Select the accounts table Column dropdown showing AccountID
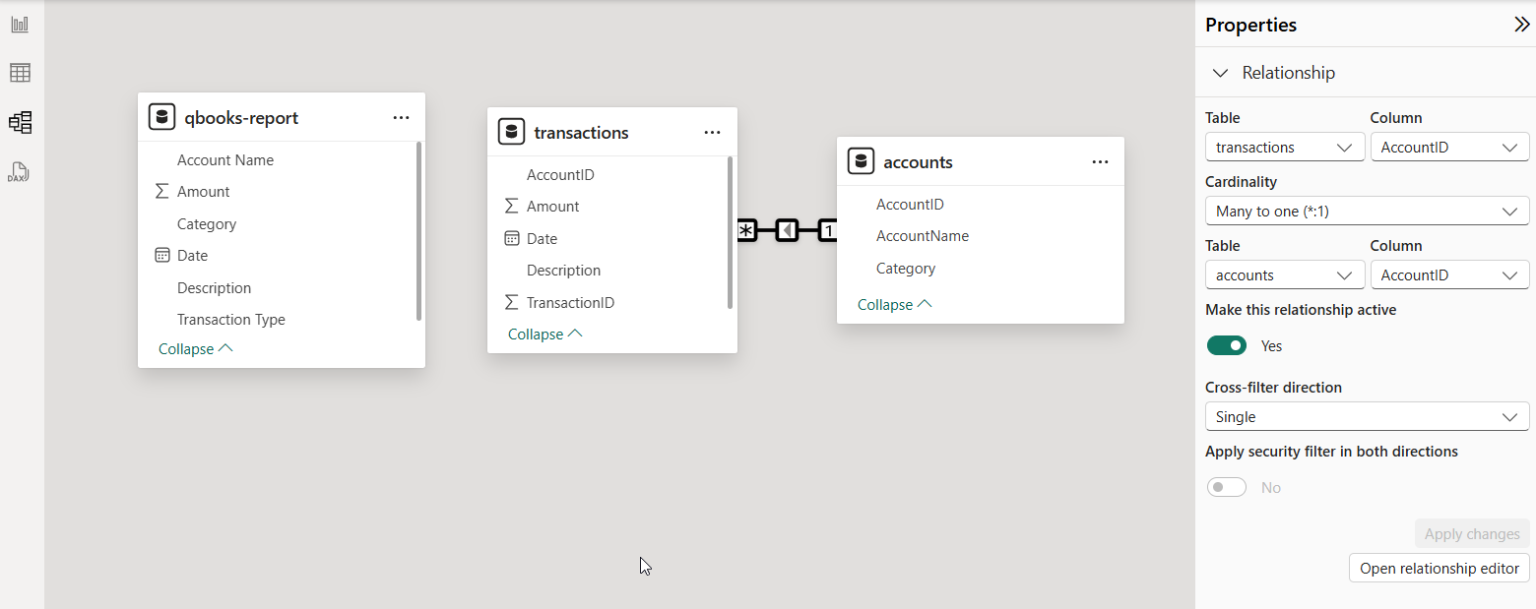The width and height of the screenshot is (1536, 609). 1449,274
